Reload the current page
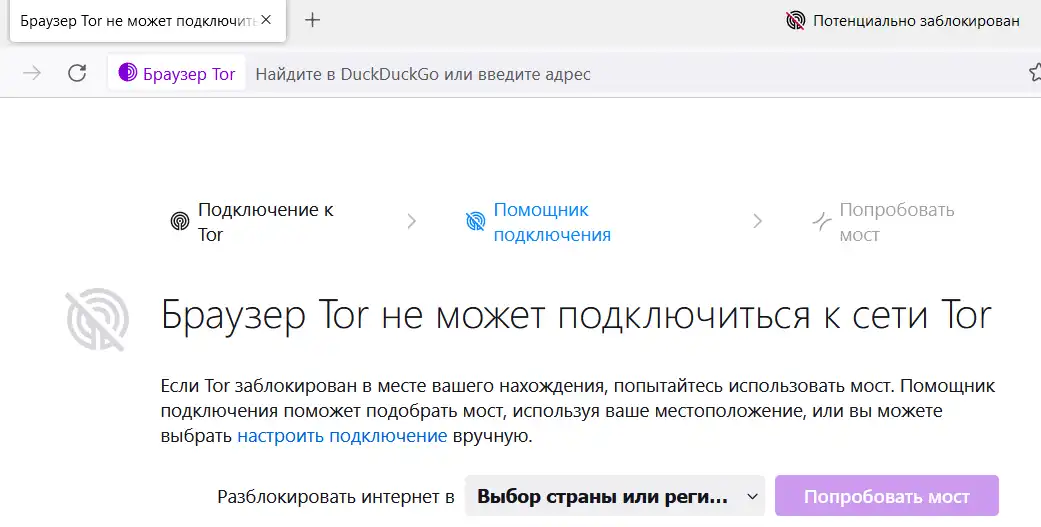Screen dimensions: 1041x527 pyautogui.click(x=77, y=73)
